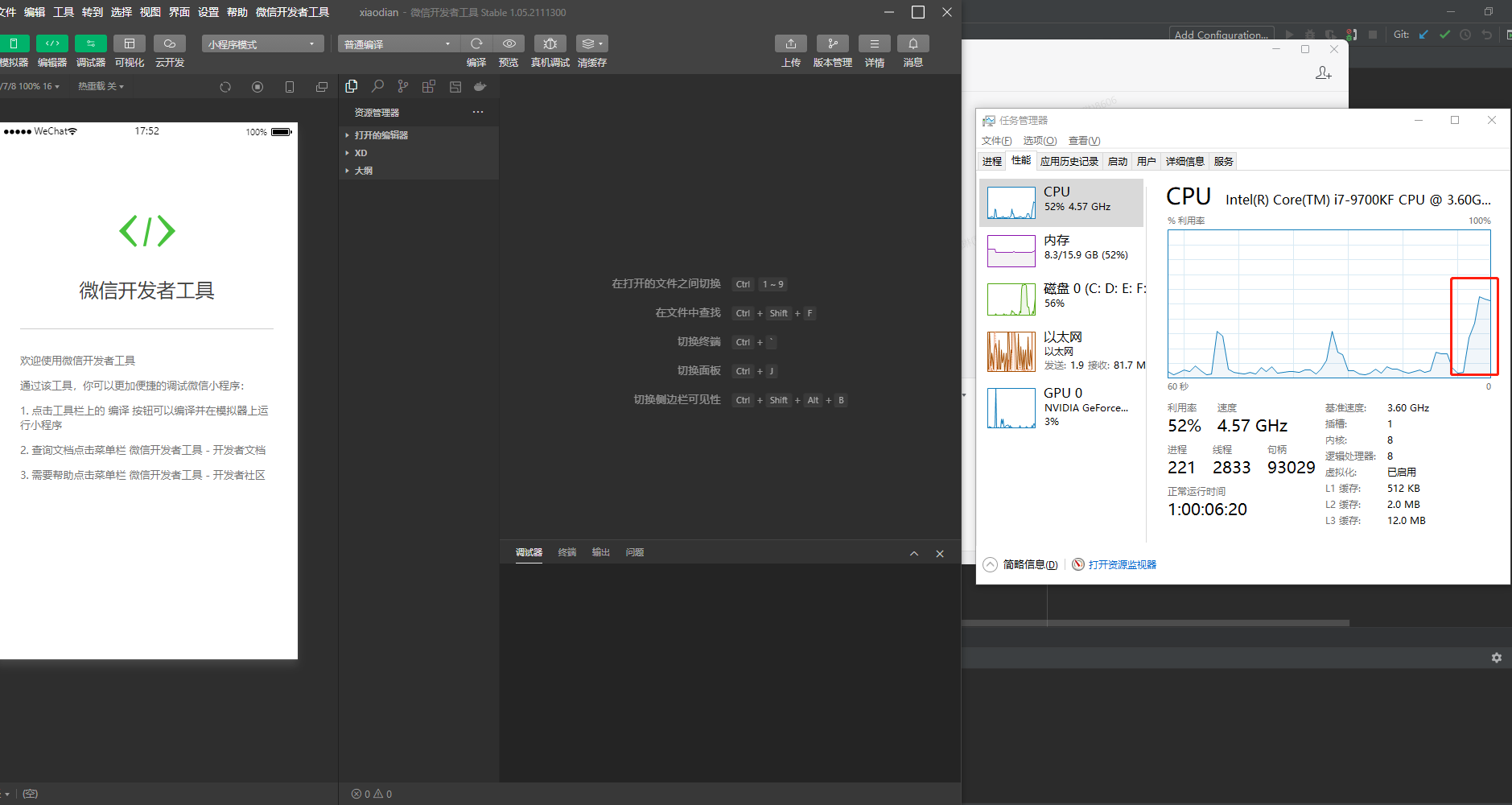Open the details (详情) list icon
This screenshot has width=1512, height=805.
tap(875, 43)
